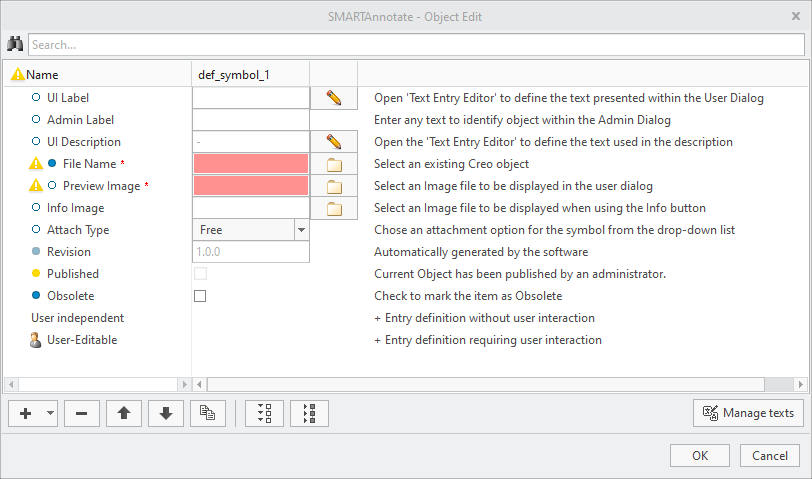Select the UI Label row
Viewport: 812px width, 479px height.
pos(68,98)
